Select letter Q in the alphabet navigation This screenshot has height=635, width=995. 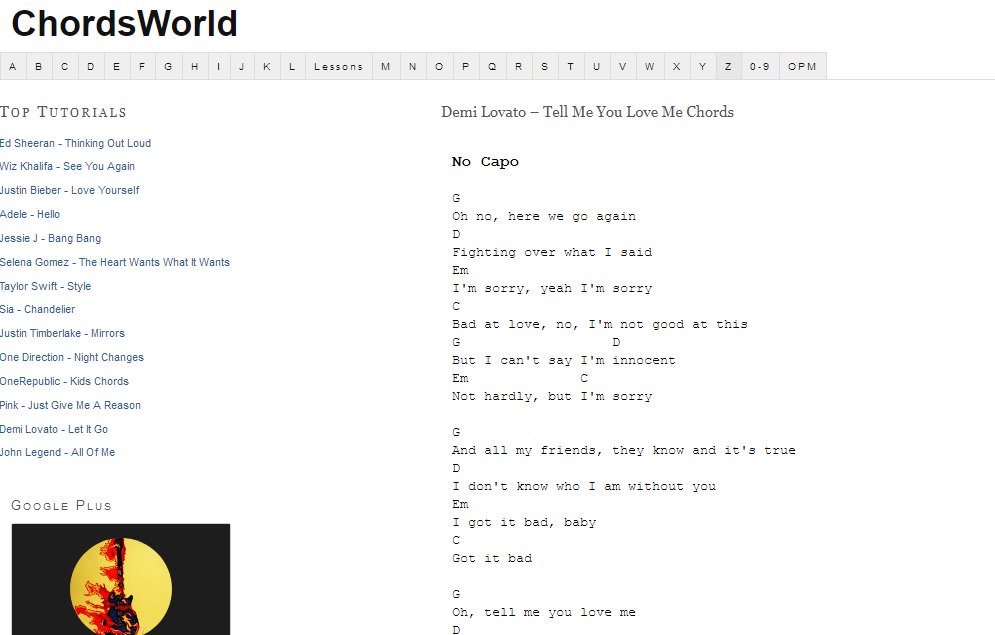[x=492, y=66]
